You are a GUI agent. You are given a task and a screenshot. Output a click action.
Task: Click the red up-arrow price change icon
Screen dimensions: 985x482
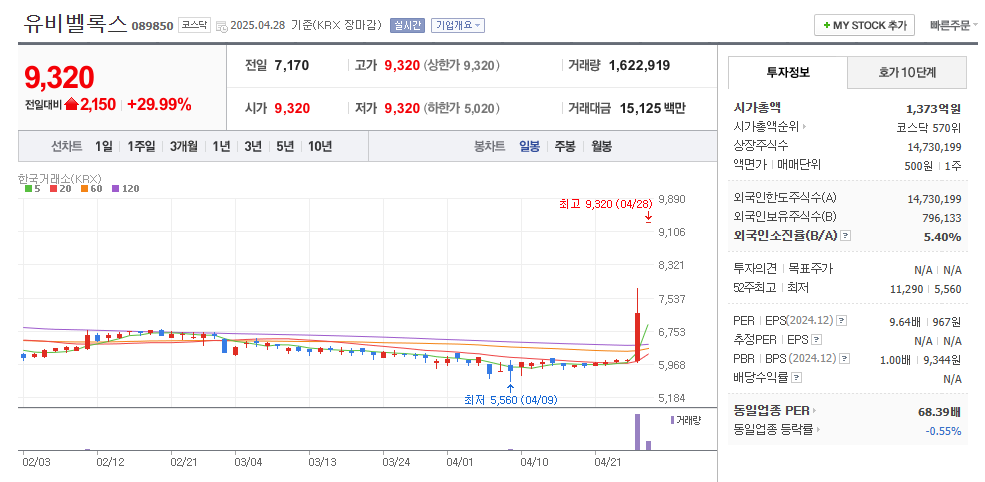71,105
